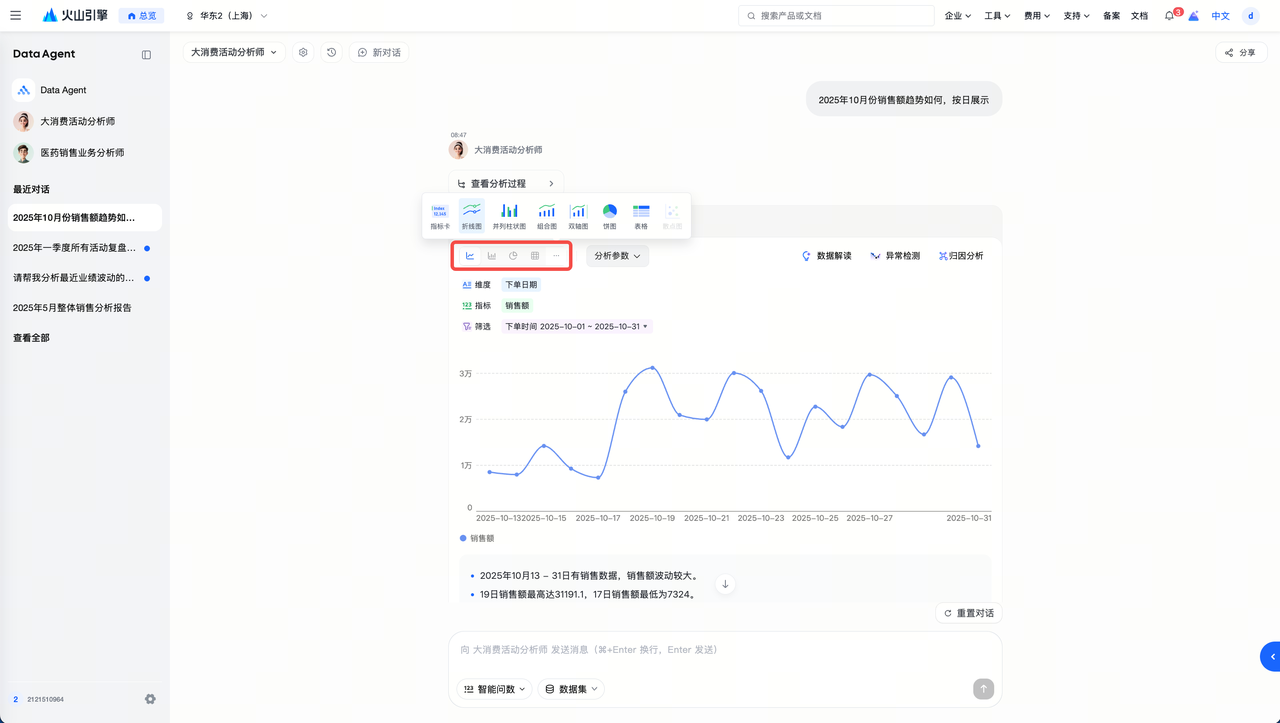The width and height of the screenshot is (1280, 723).
Task: Switch language via 中文
Action: pyautogui.click(x=1221, y=16)
